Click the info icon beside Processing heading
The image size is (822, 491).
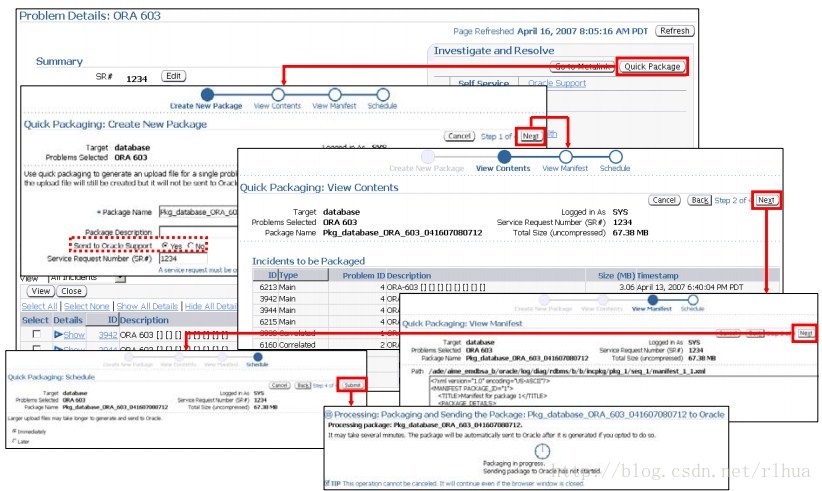329,414
